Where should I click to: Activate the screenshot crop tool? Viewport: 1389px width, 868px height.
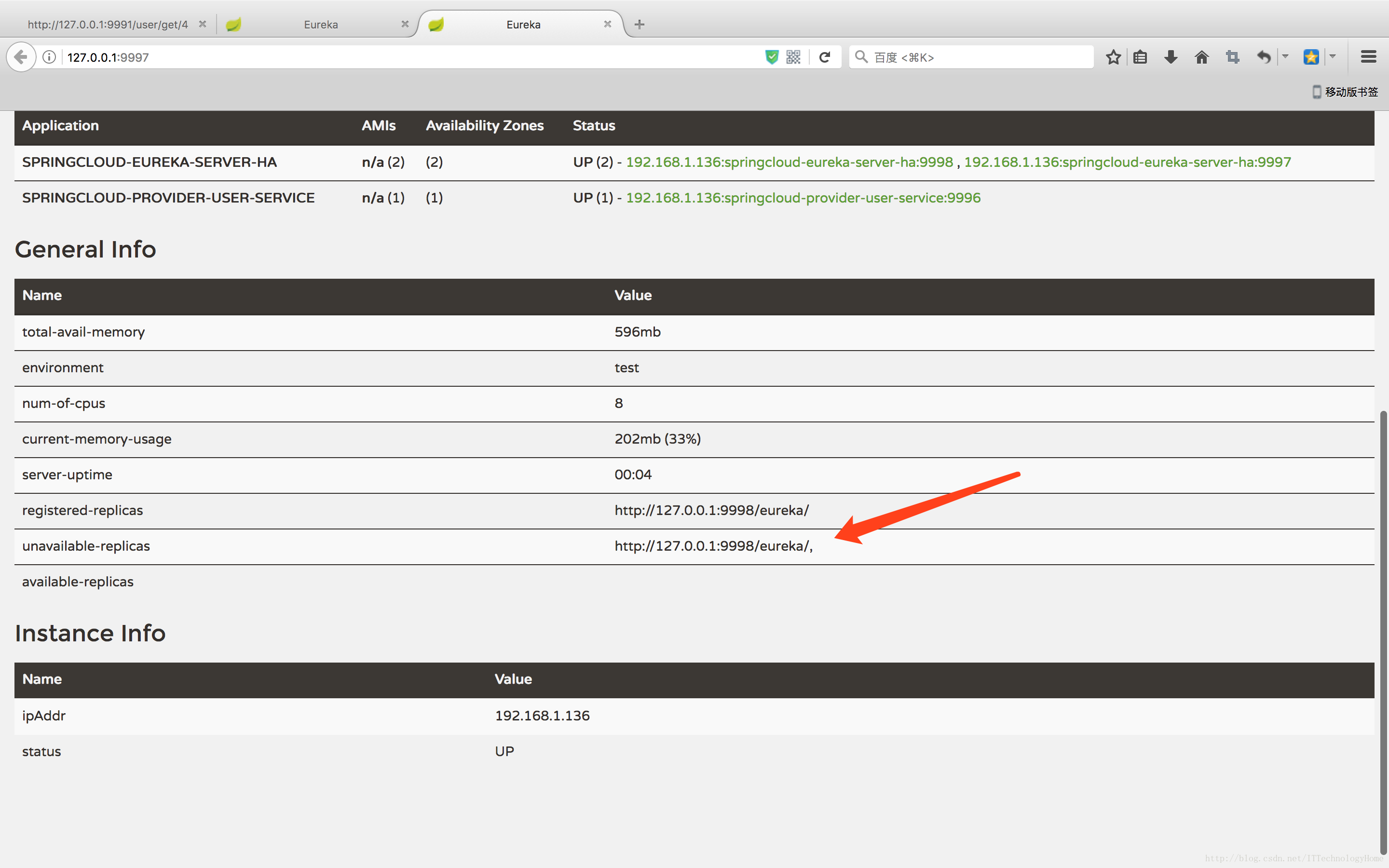[x=1232, y=57]
